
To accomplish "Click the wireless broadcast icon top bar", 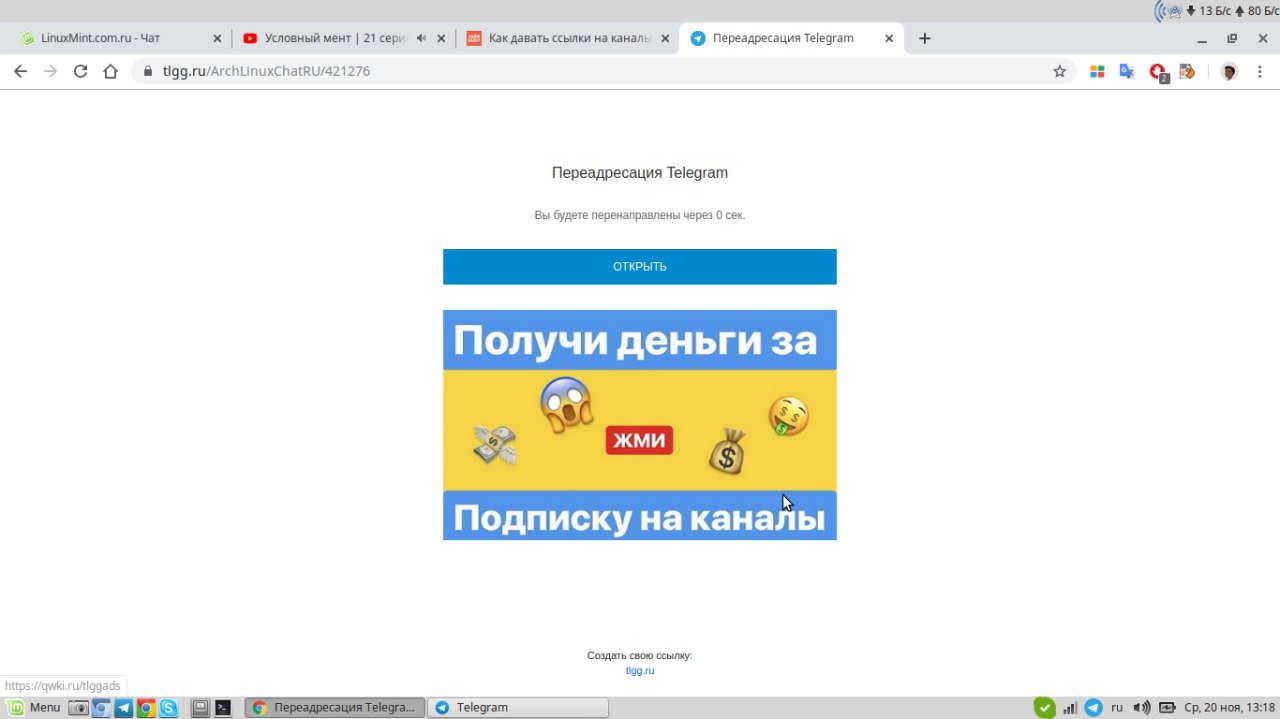I will pos(1168,11).
